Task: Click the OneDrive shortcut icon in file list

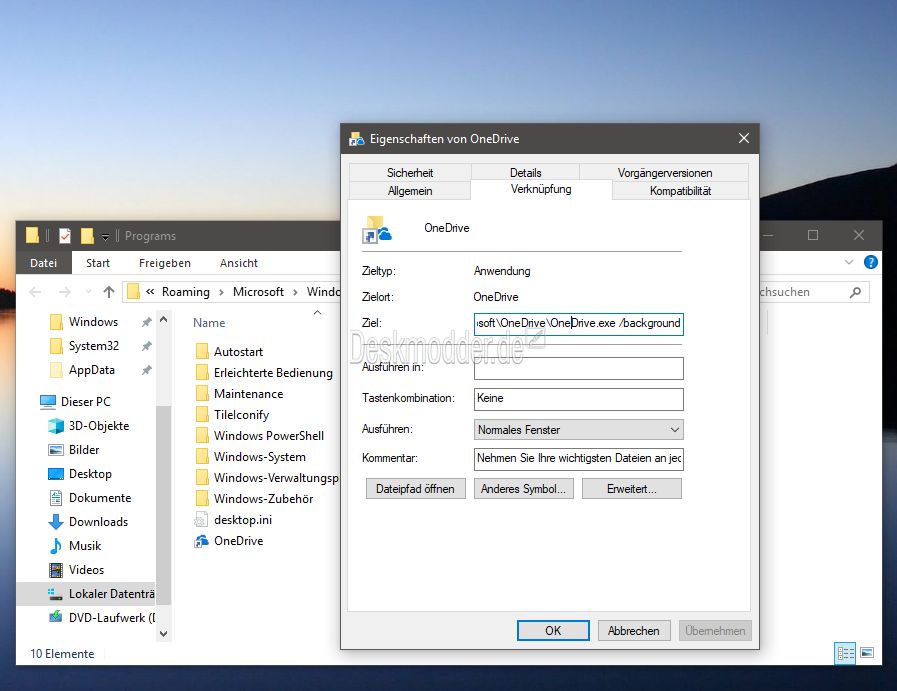Action: pos(201,541)
